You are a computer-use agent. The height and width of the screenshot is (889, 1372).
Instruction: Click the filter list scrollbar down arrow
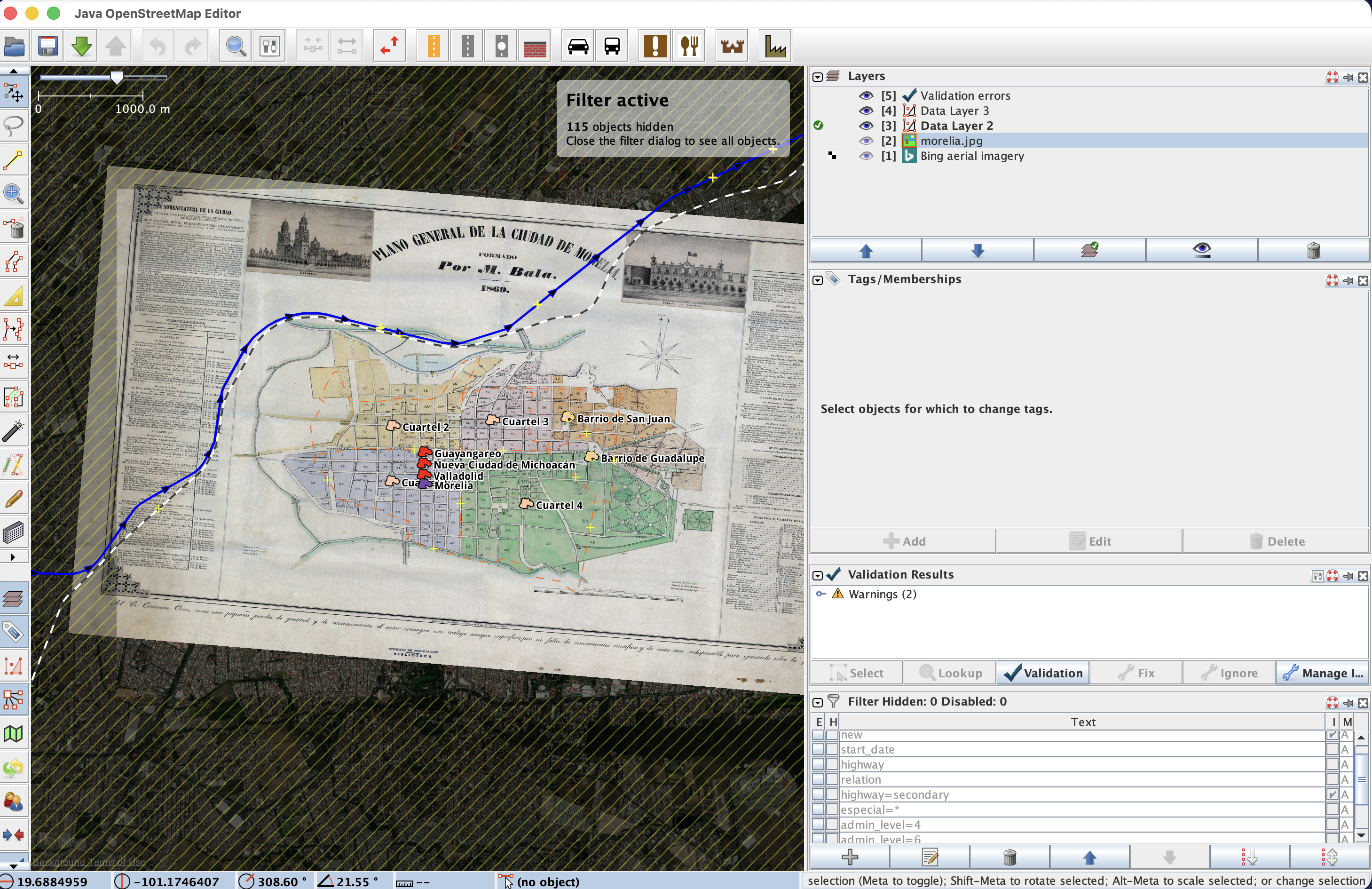[x=1361, y=835]
